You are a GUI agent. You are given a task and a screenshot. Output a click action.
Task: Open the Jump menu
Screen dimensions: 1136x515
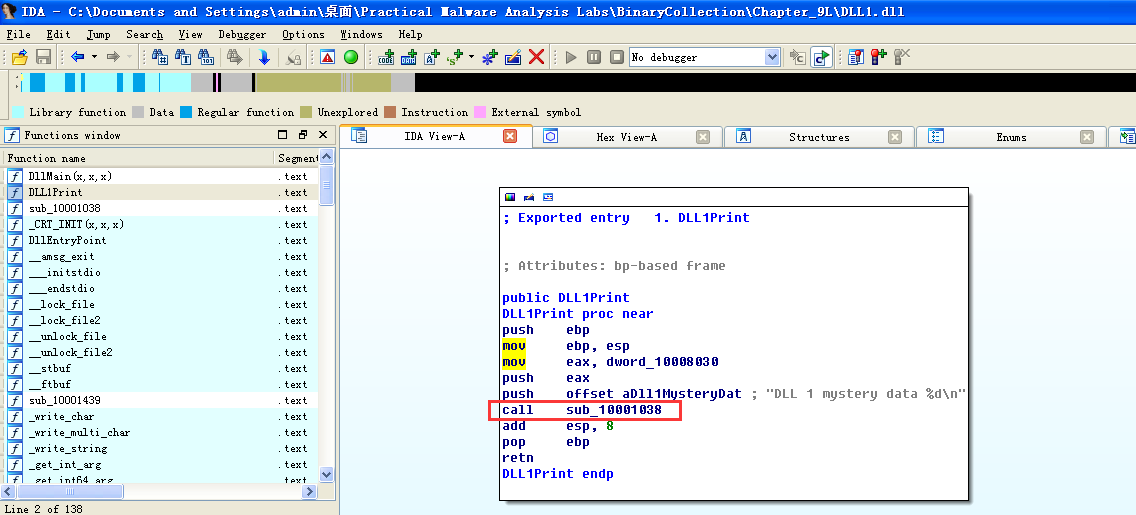pos(99,34)
